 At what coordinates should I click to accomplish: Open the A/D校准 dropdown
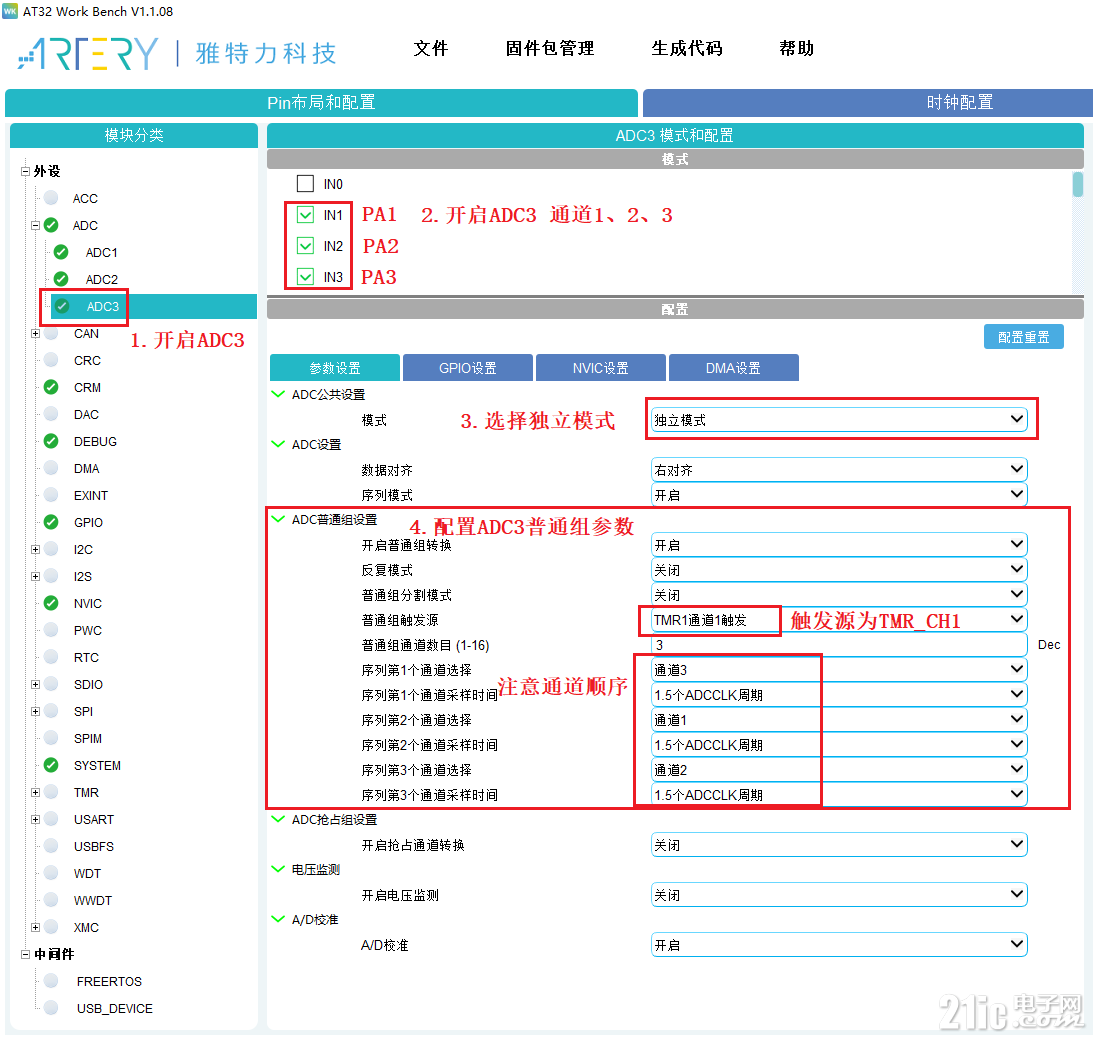(x=839, y=945)
